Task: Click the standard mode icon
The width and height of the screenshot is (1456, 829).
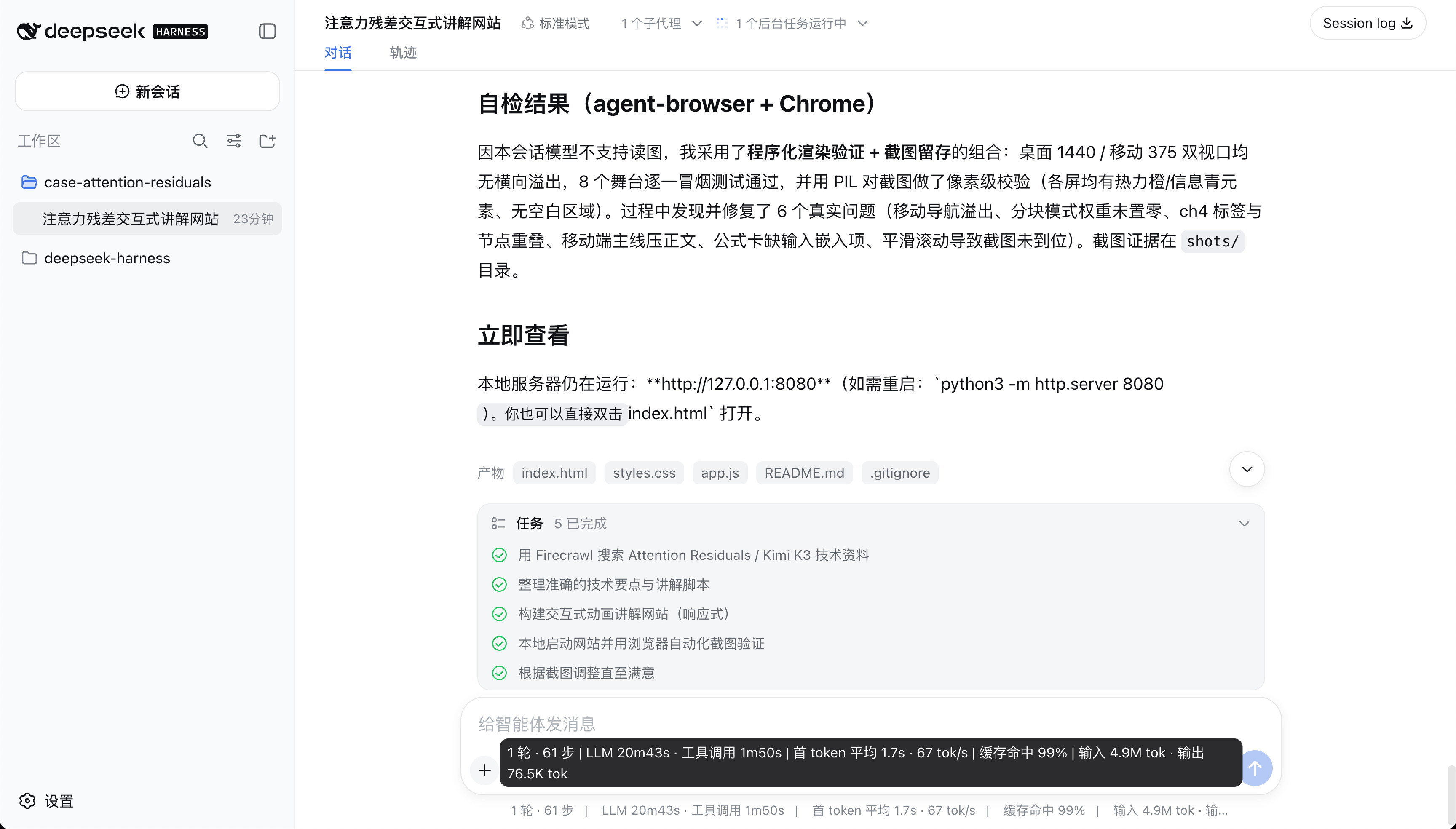Action: pos(528,23)
